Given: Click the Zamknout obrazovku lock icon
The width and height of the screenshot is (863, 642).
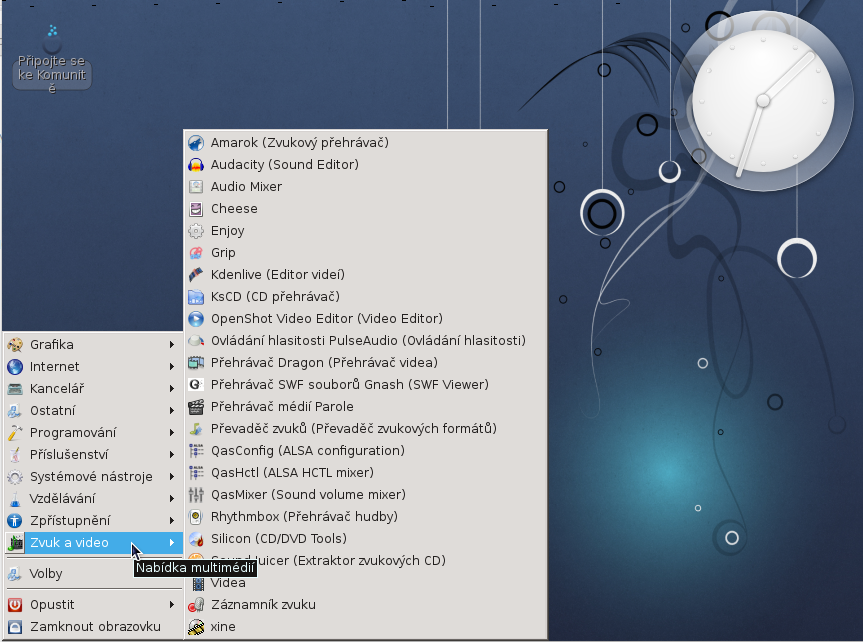Looking at the screenshot, I should (15, 627).
